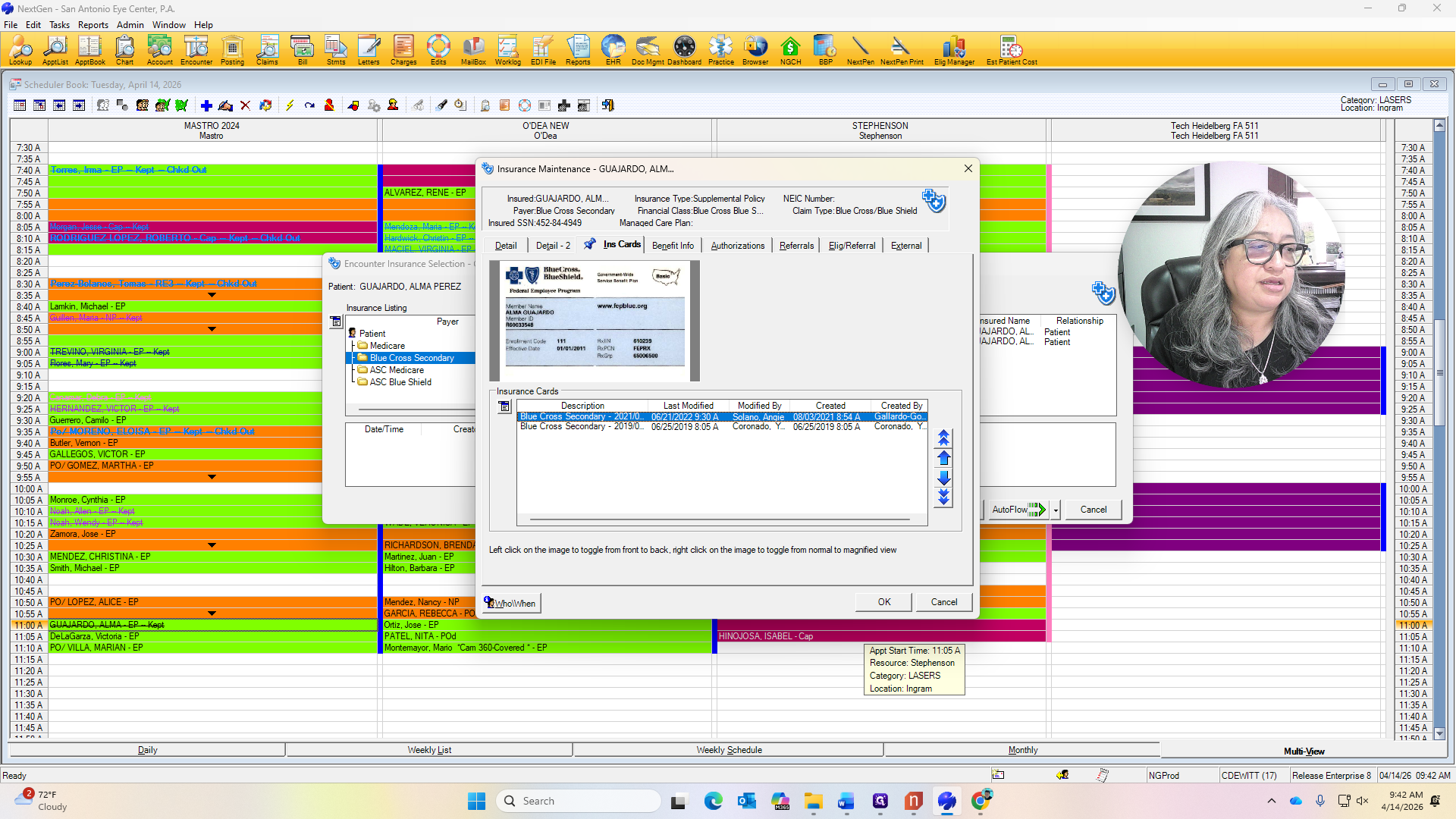The width and height of the screenshot is (1456, 819).
Task: Toggle the pin icon beside Ins Cards
Action: tap(589, 244)
